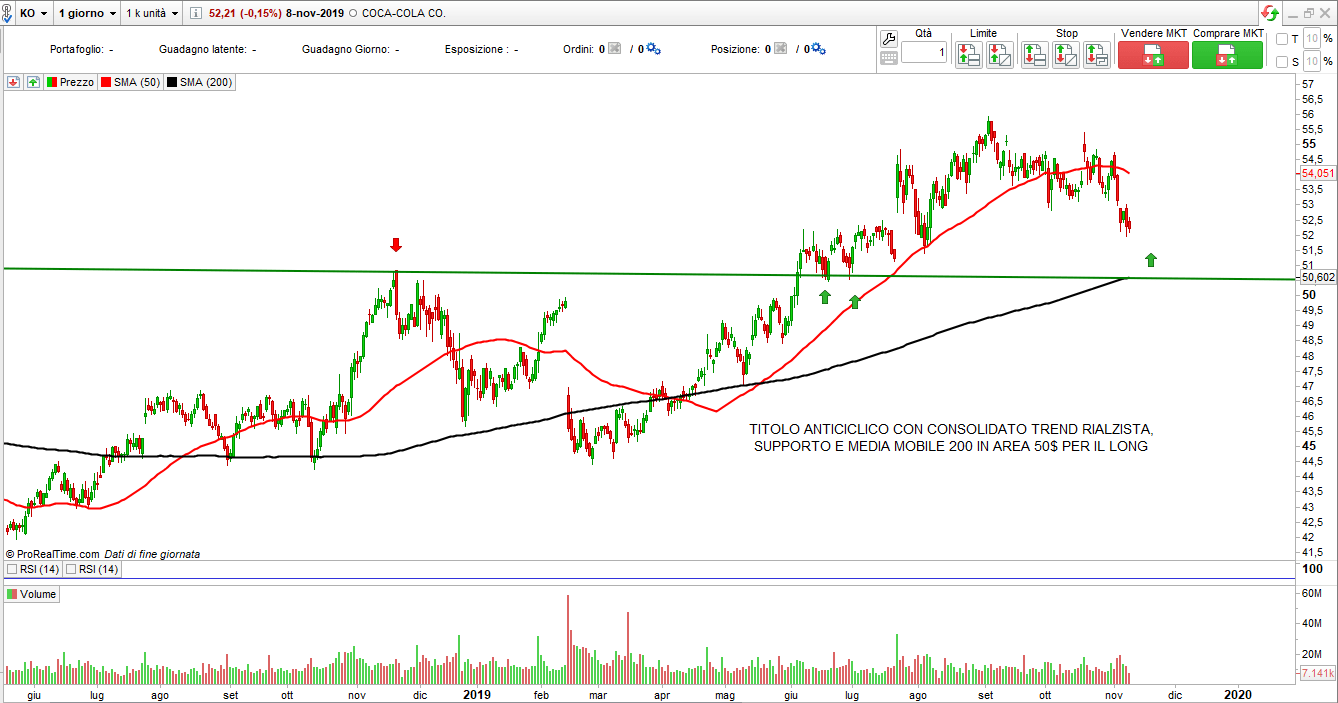Click the SMA (50) indicator label
The height and width of the screenshot is (703, 1338).
[x=130, y=82]
